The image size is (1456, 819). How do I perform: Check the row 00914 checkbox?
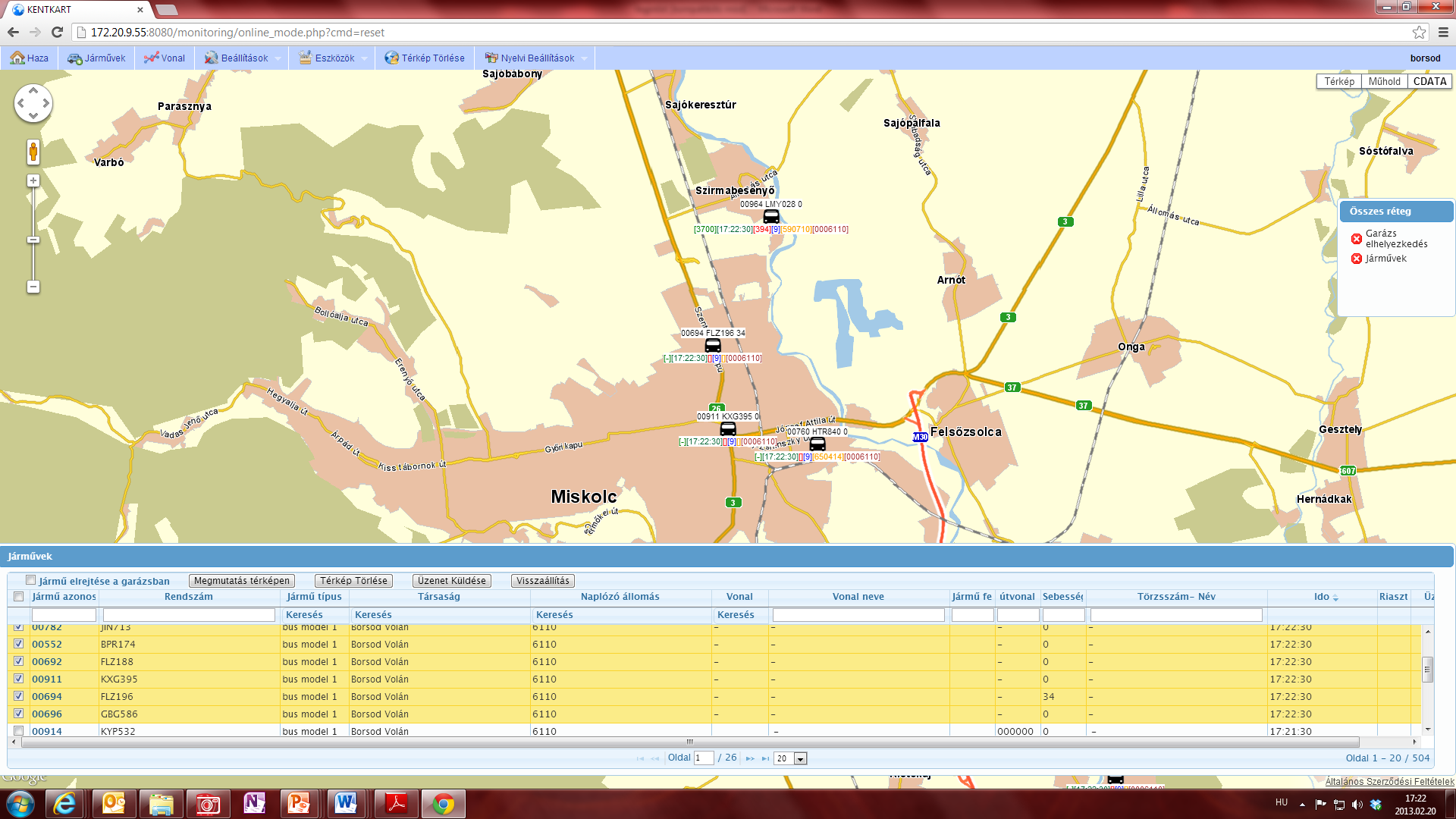[x=19, y=731]
